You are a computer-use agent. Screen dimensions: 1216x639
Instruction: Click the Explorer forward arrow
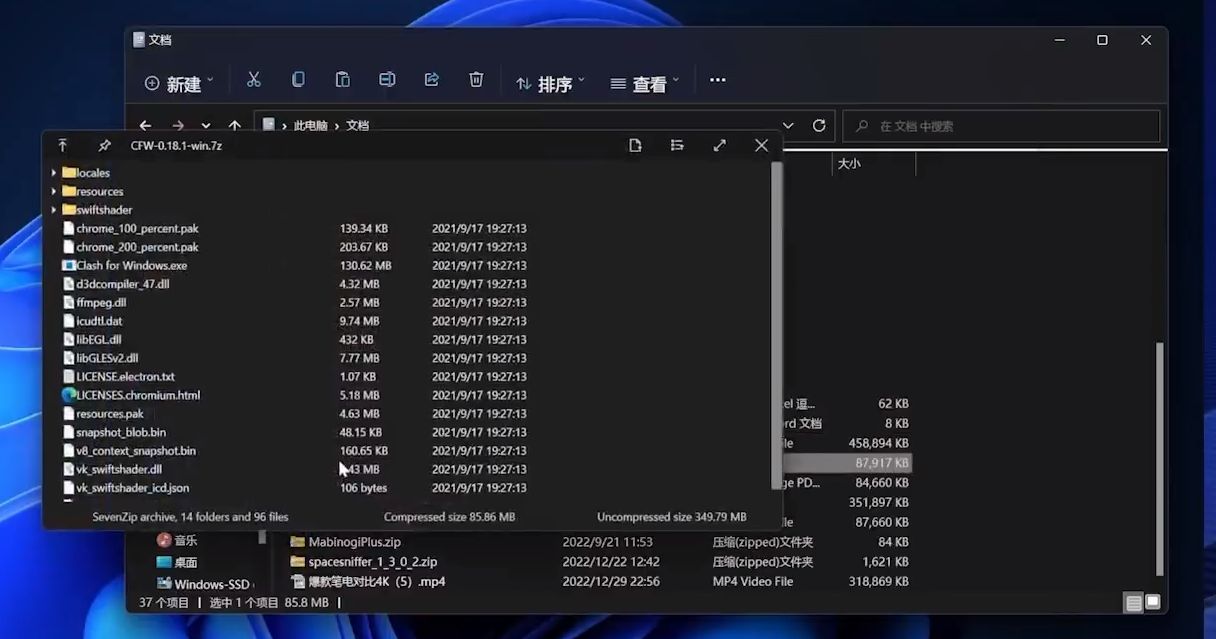point(178,126)
